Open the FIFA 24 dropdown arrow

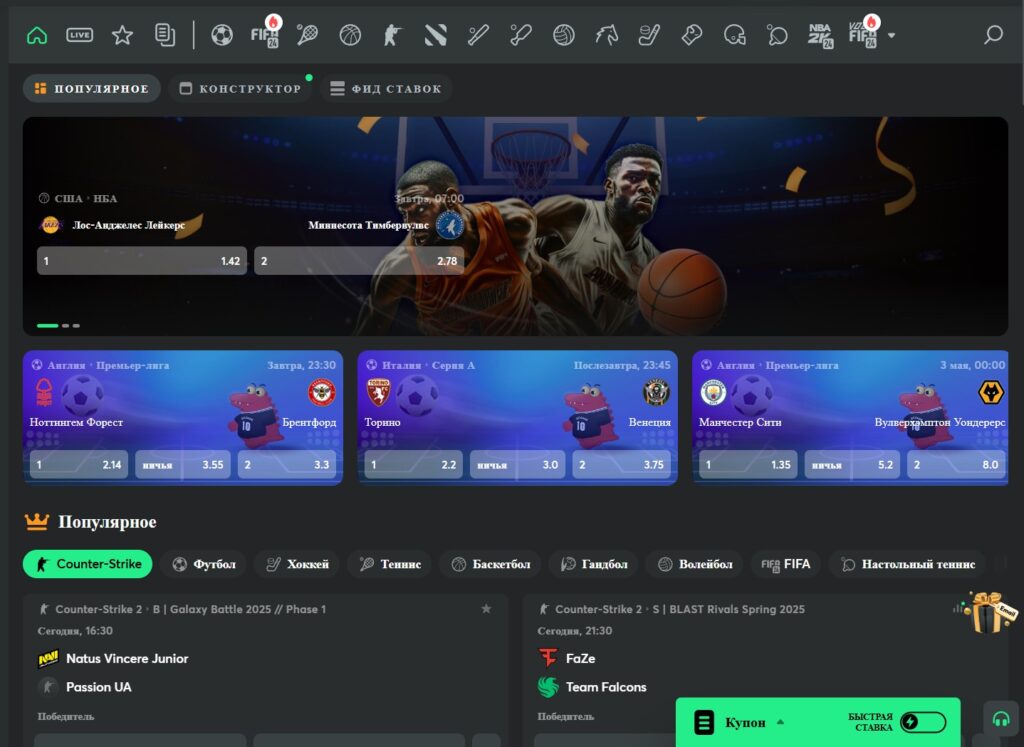[x=891, y=33]
